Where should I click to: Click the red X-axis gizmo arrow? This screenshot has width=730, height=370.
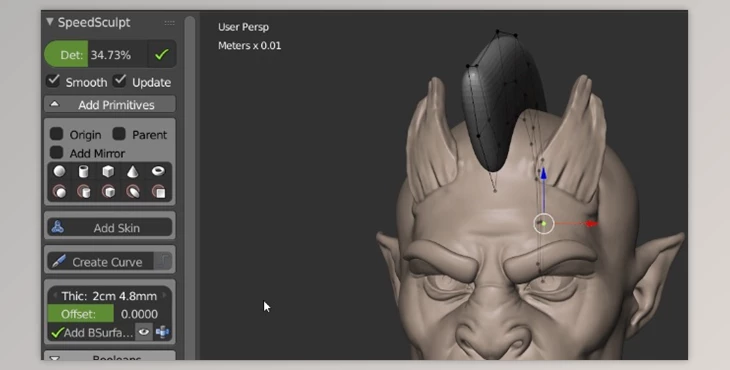click(591, 224)
